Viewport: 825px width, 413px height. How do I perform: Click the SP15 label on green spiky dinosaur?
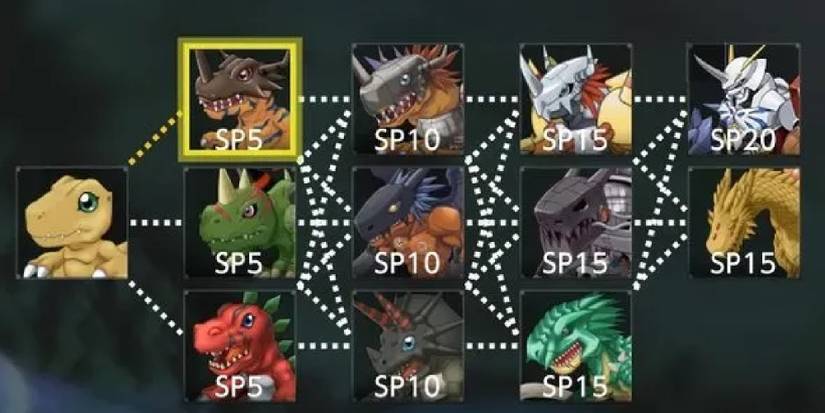[575, 387]
